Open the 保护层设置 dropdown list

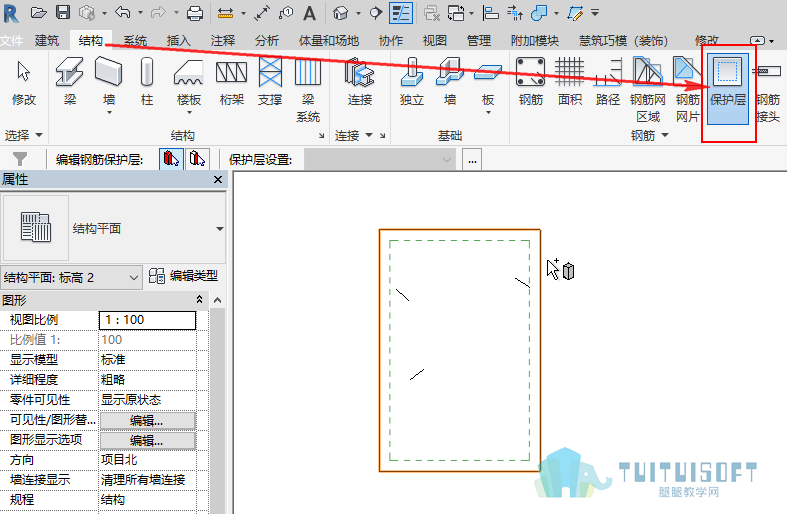tap(380, 160)
